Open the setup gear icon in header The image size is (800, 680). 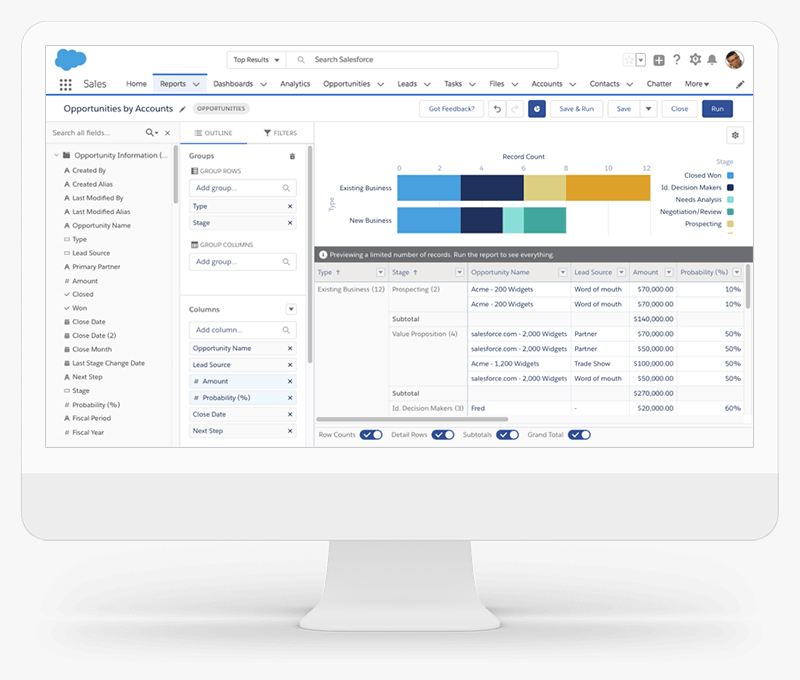click(695, 60)
